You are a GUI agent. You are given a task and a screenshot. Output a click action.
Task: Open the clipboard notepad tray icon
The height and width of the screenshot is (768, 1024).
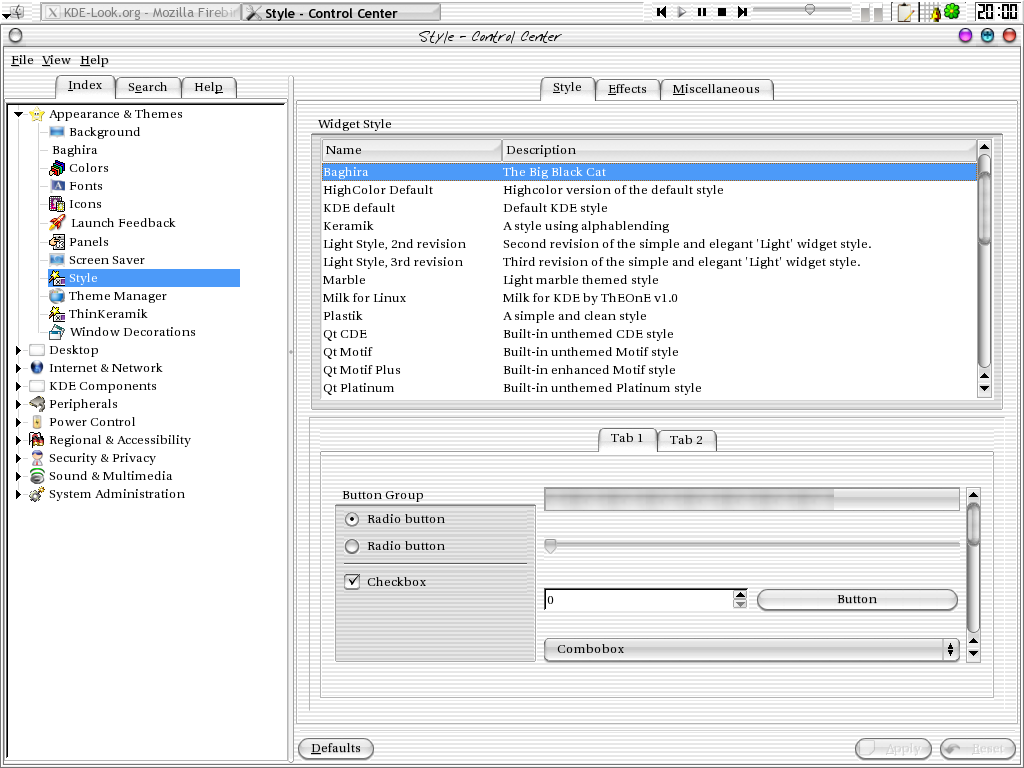coord(904,12)
